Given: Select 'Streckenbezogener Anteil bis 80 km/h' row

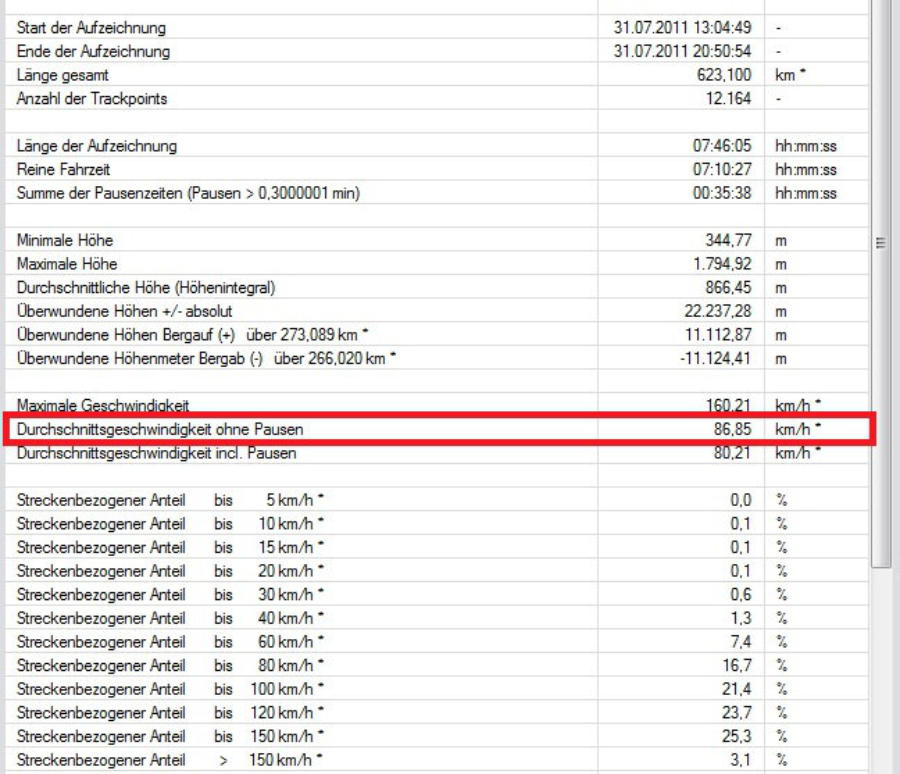Looking at the screenshot, I should tap(437, 664).
